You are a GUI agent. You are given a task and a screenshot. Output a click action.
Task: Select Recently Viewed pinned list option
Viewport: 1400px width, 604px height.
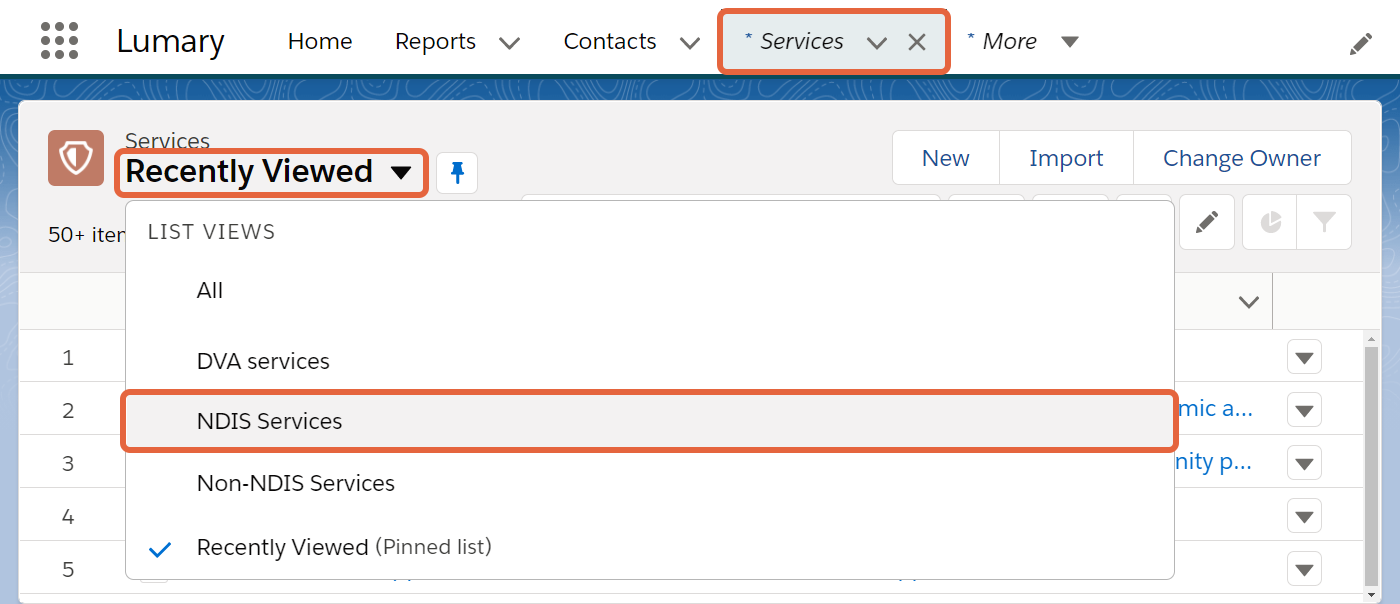click(x=649, y=547)
